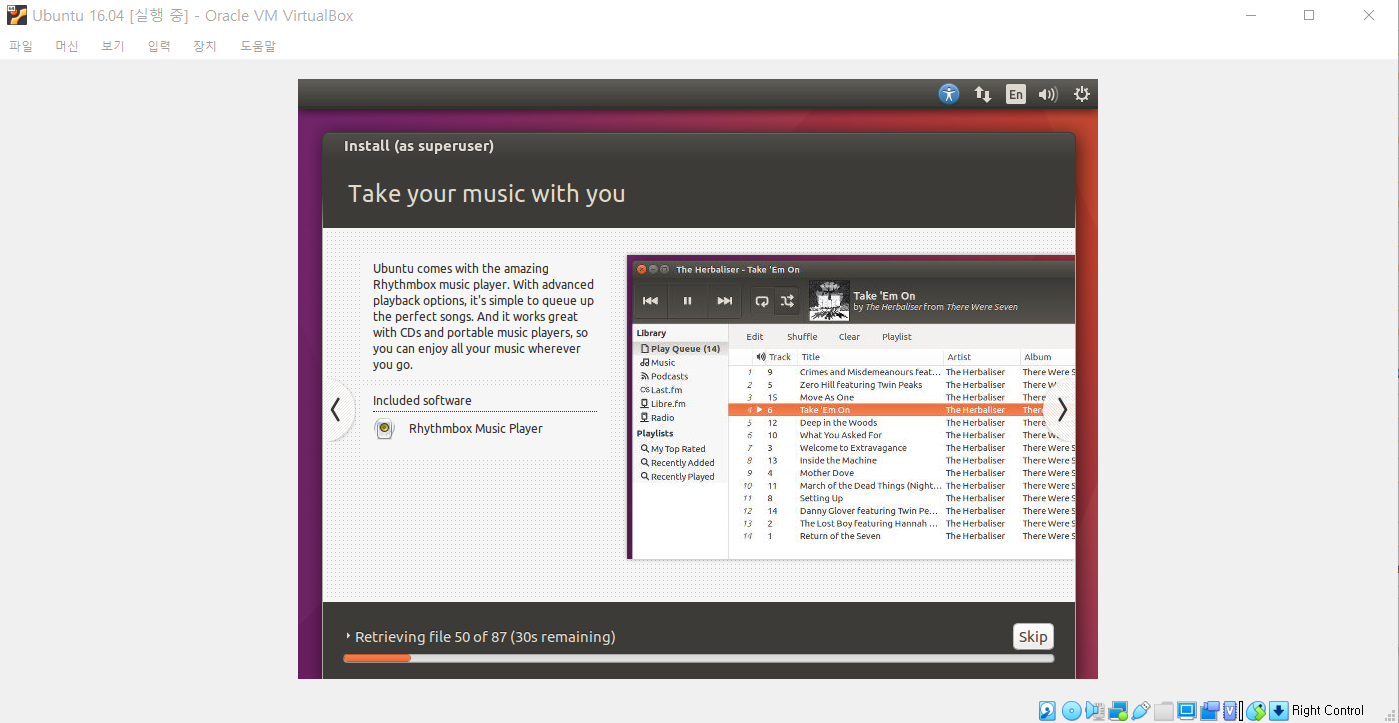This screenshot has width=1399, height=723.
Task: Open the 보기 menu
Action: pyautogui.click(x=113, y=46)
